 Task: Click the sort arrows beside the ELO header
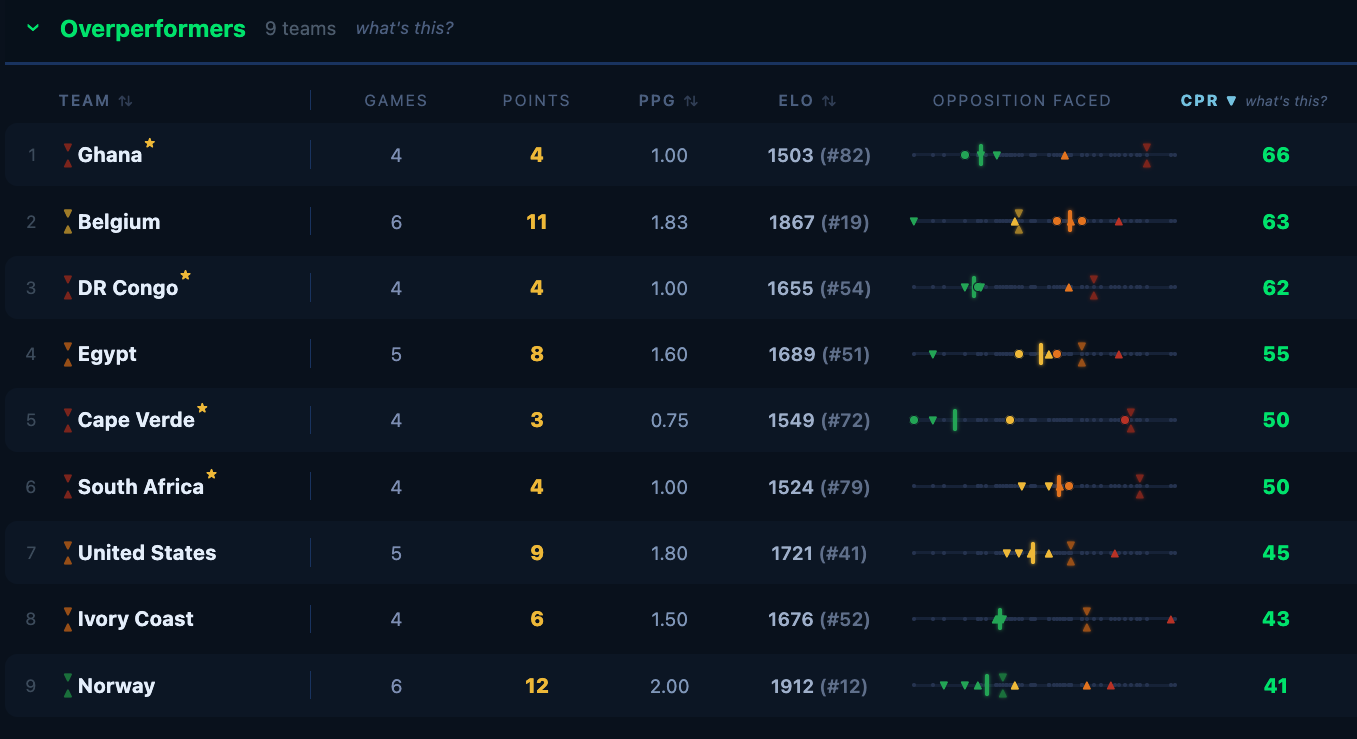829,101
